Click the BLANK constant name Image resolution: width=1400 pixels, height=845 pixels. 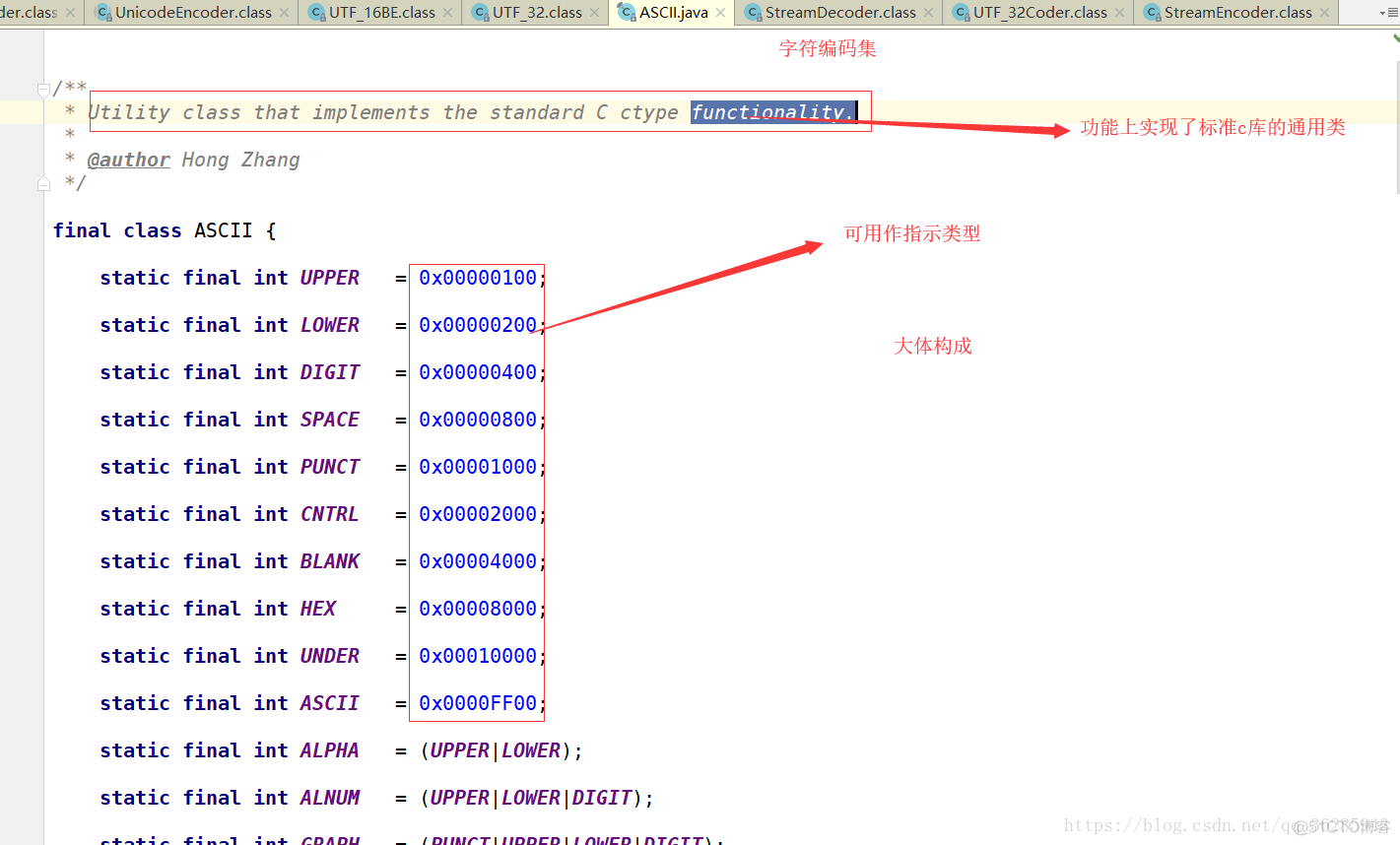pyautogui.click(x=330, y=561)
